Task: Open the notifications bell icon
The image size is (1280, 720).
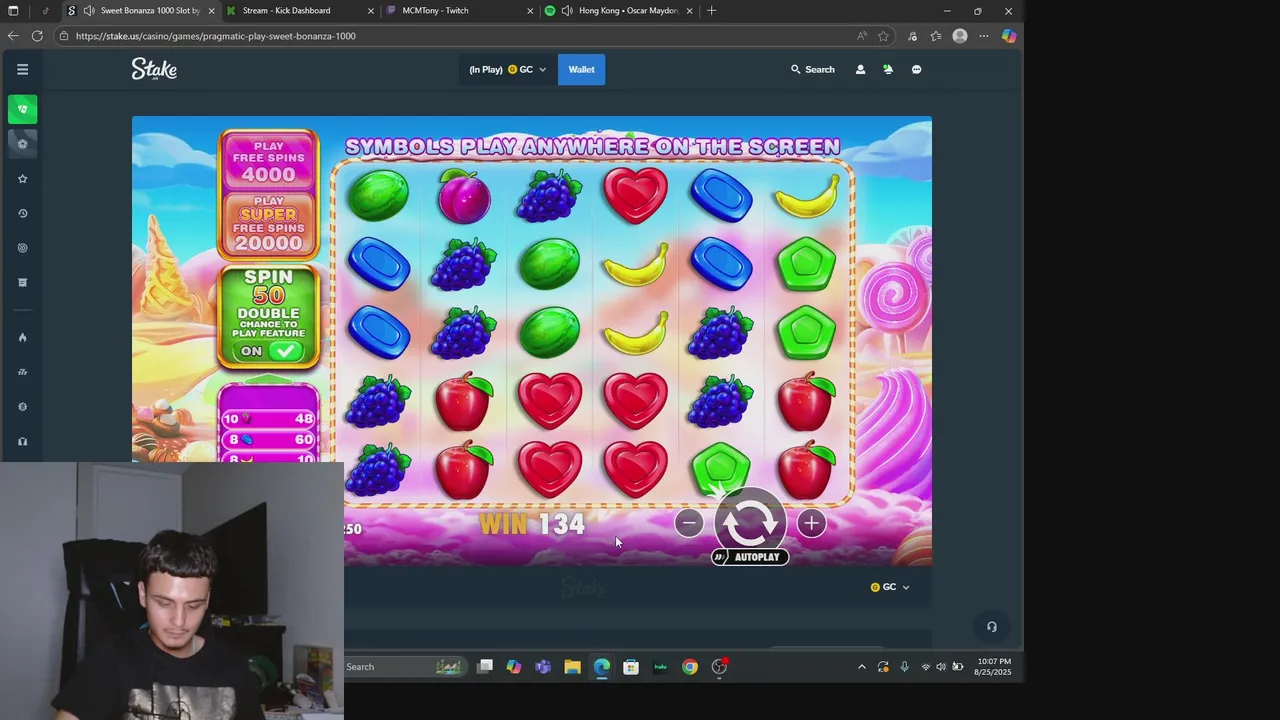Action: point(888,69)
